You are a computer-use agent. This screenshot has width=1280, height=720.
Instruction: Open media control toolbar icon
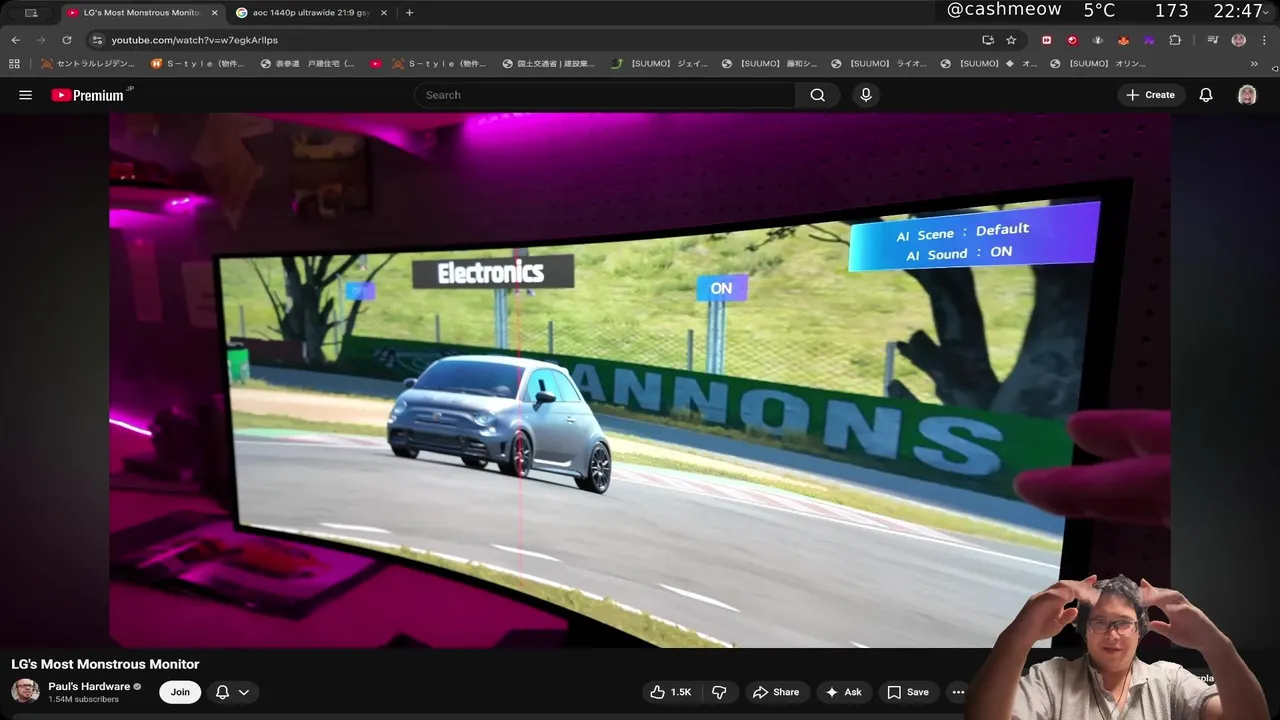[1212, 40]
